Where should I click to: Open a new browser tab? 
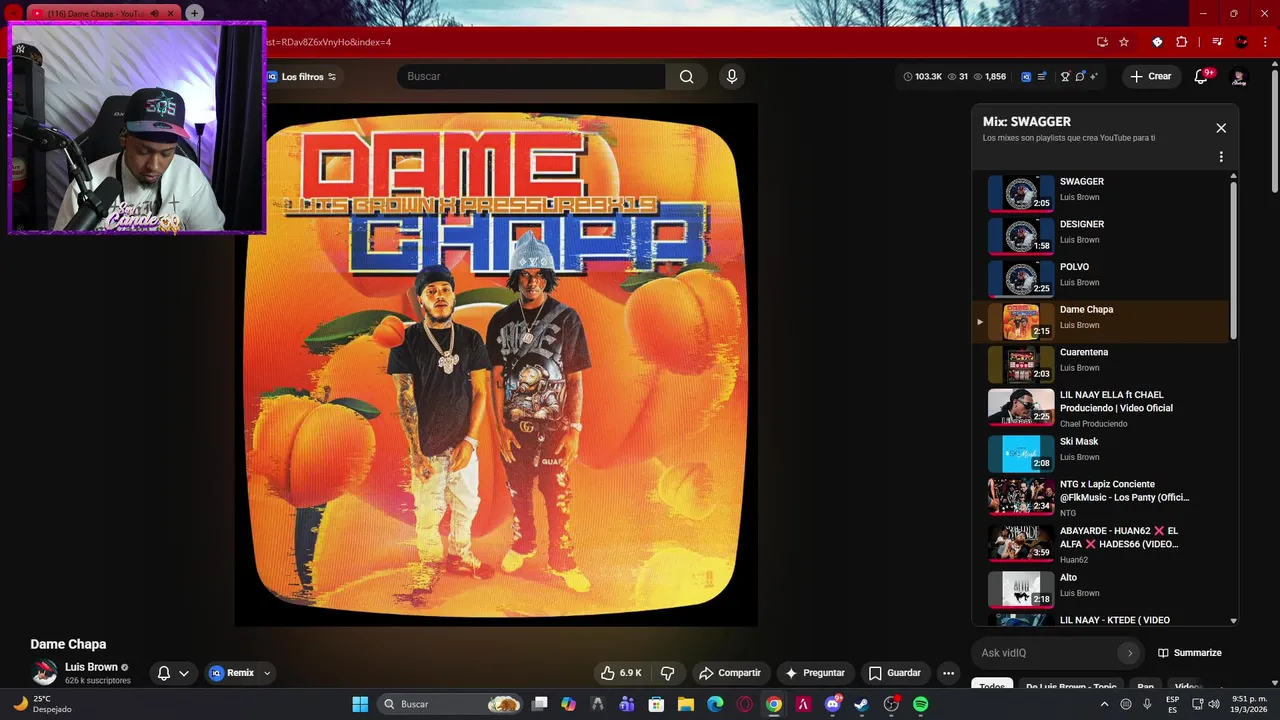pos(194,13)
